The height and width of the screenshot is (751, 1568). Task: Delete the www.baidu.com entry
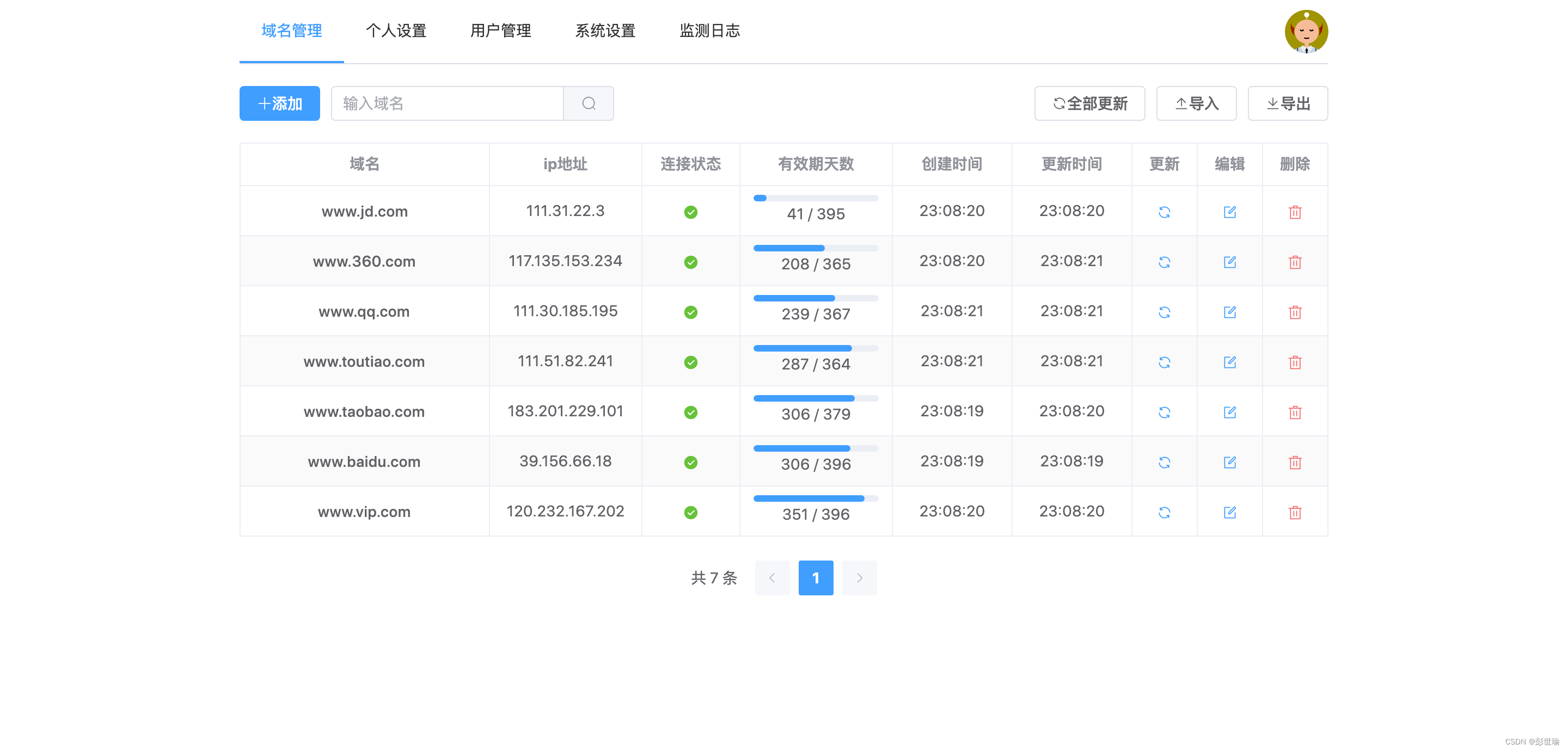click(1295, 463)
